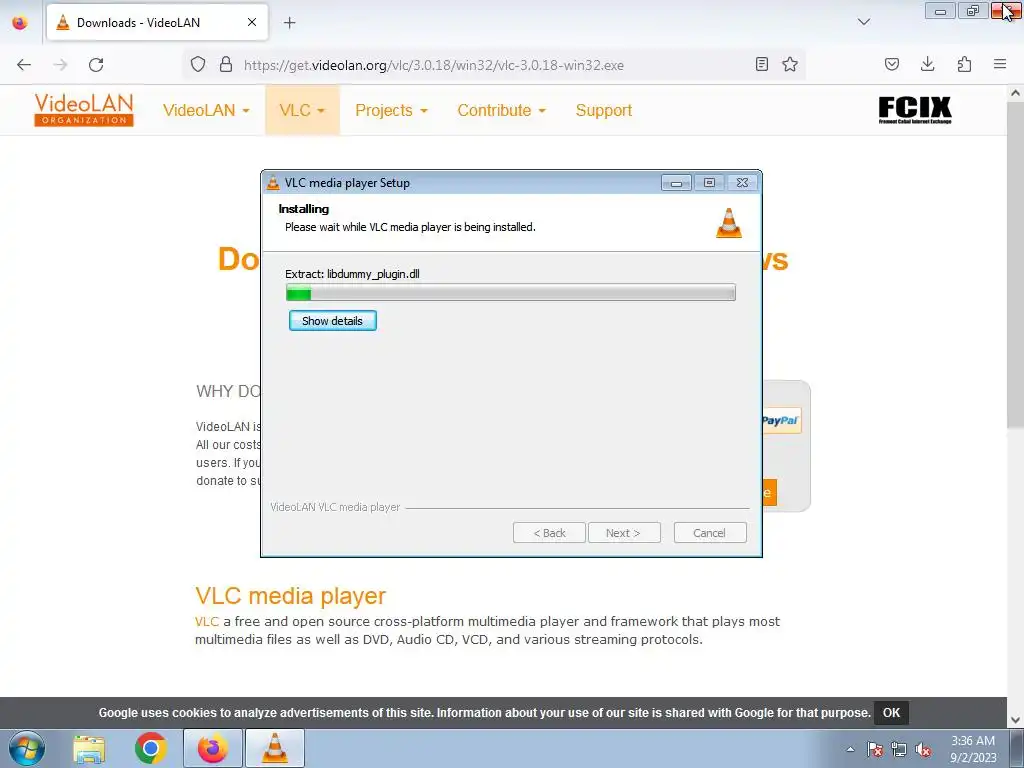Click the PayPal donate button
The image size is (1024, 768).
point(780,421)
